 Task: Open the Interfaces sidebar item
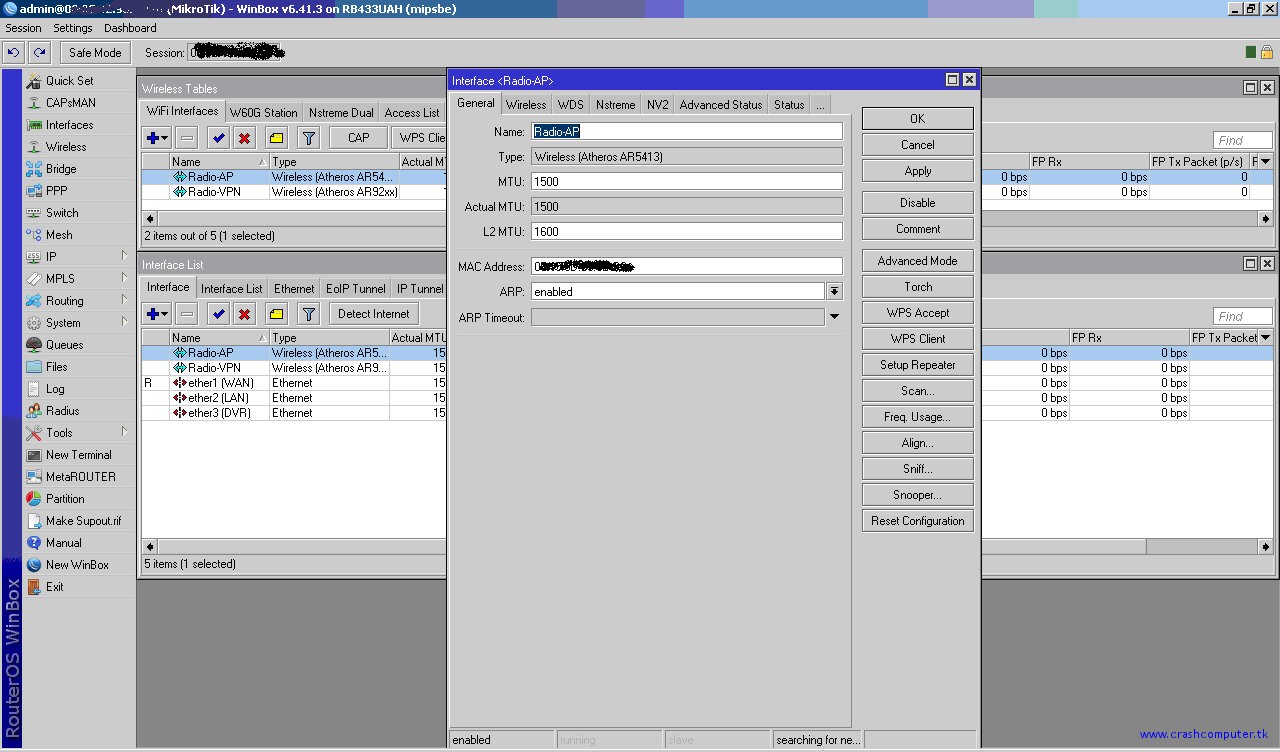[x=69, y=125]
